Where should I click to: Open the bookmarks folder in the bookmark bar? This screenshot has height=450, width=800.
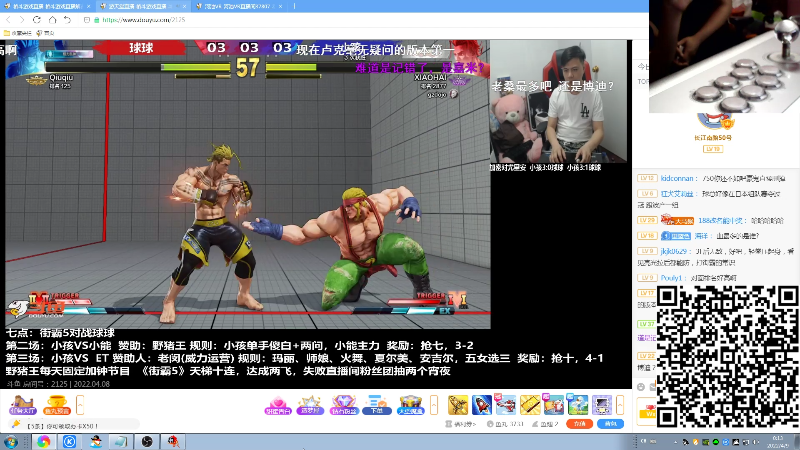coord(17,33)
